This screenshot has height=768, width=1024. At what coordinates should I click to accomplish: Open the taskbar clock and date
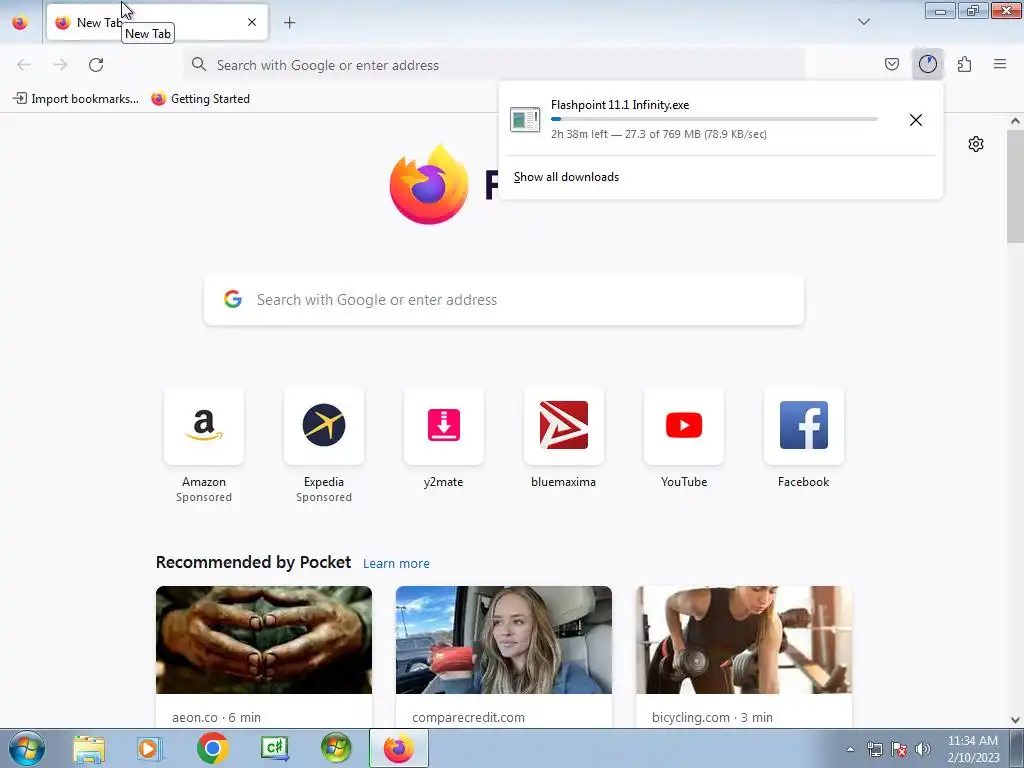973,748
